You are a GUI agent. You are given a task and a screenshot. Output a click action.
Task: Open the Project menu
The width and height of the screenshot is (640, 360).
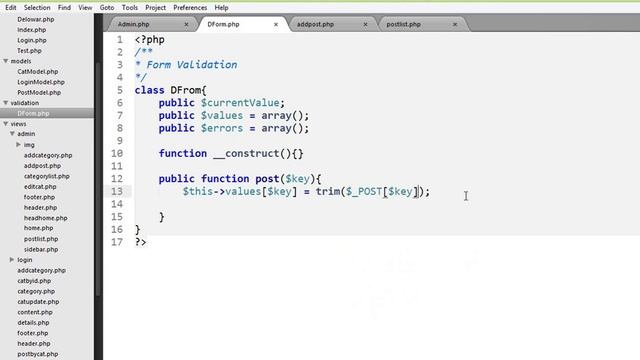pyautogui.click(x=156, y=8)
